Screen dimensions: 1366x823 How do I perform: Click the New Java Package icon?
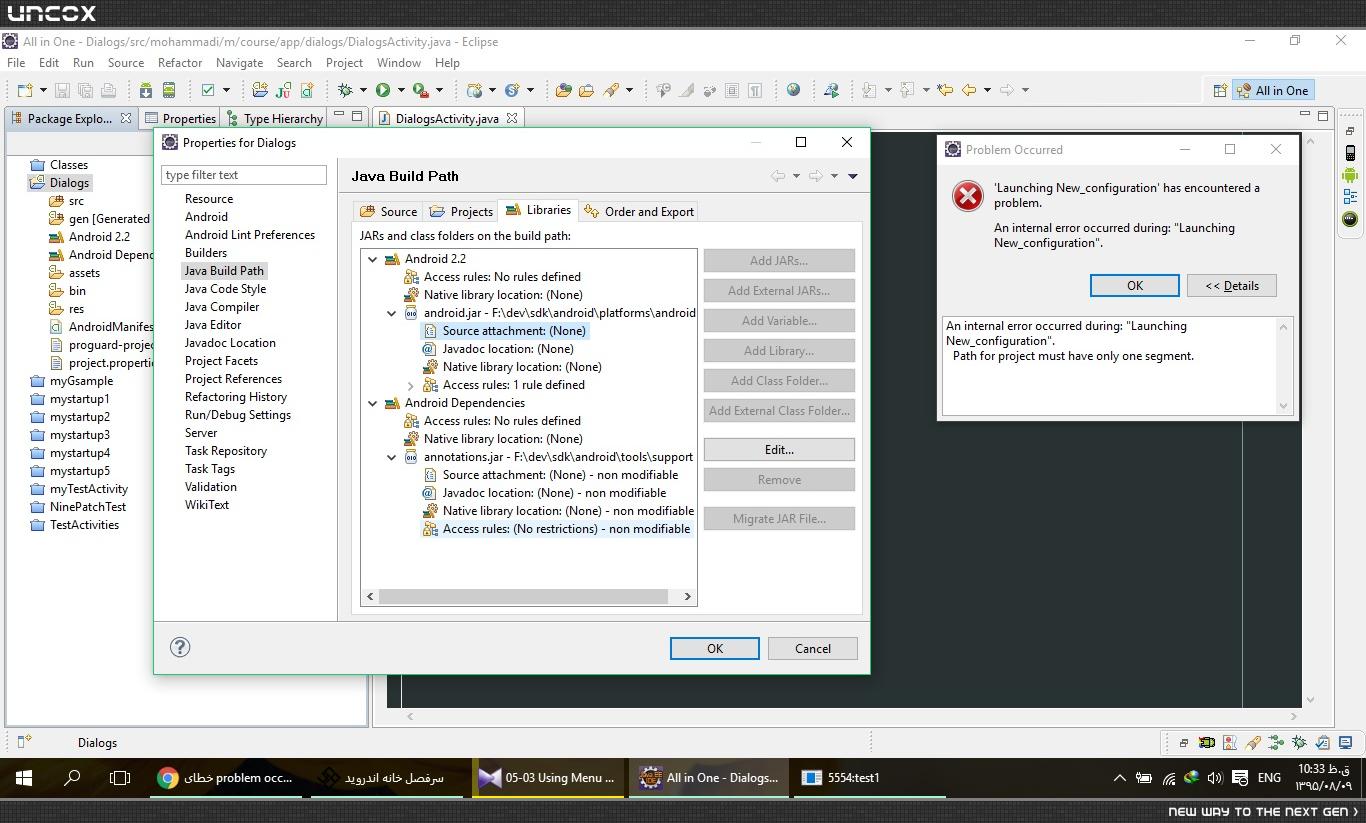click(260, 90)
